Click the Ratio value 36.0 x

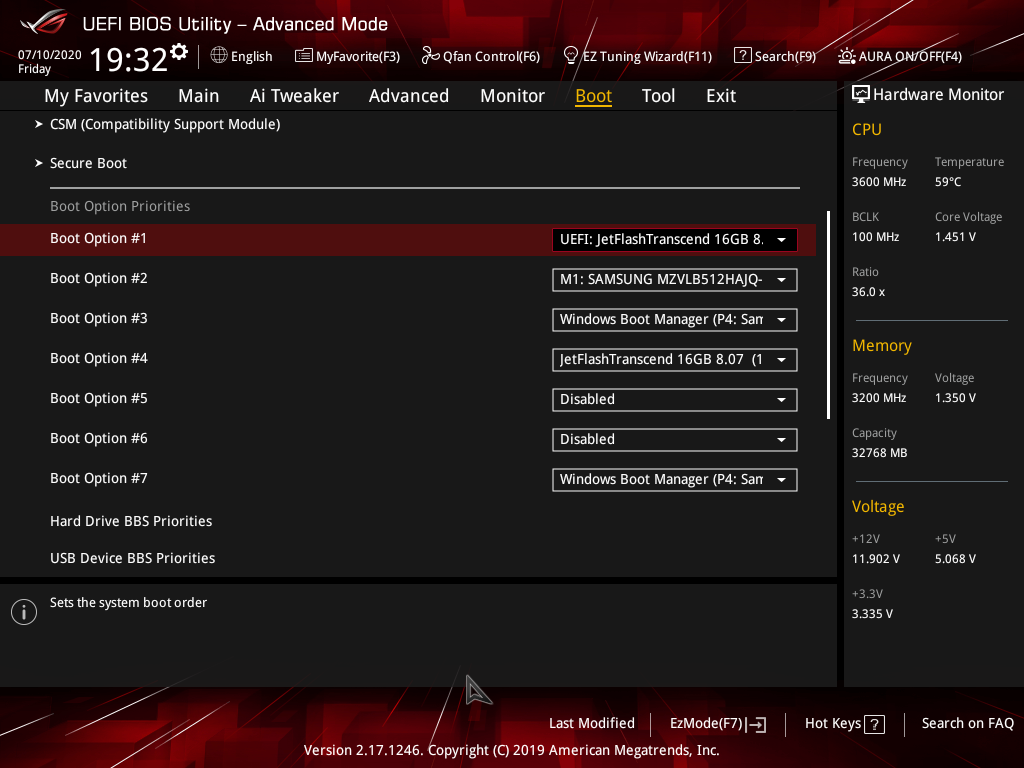coord(869,292)
